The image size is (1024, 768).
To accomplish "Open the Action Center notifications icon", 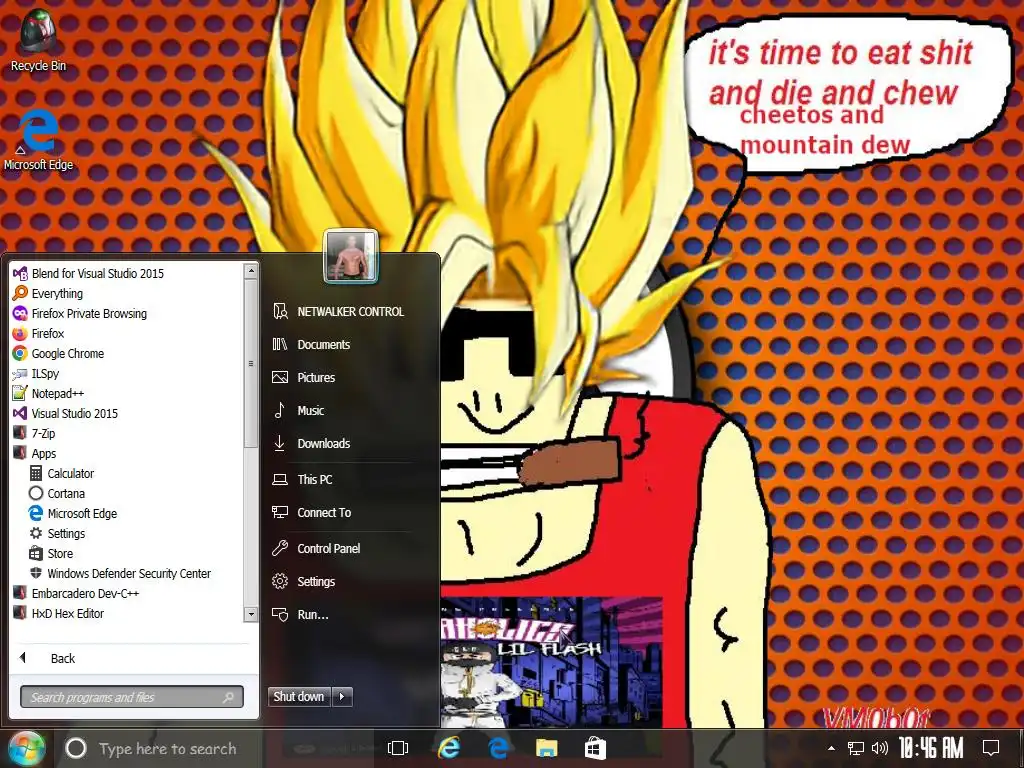I will pyautogui.click(x=991, y=748).
